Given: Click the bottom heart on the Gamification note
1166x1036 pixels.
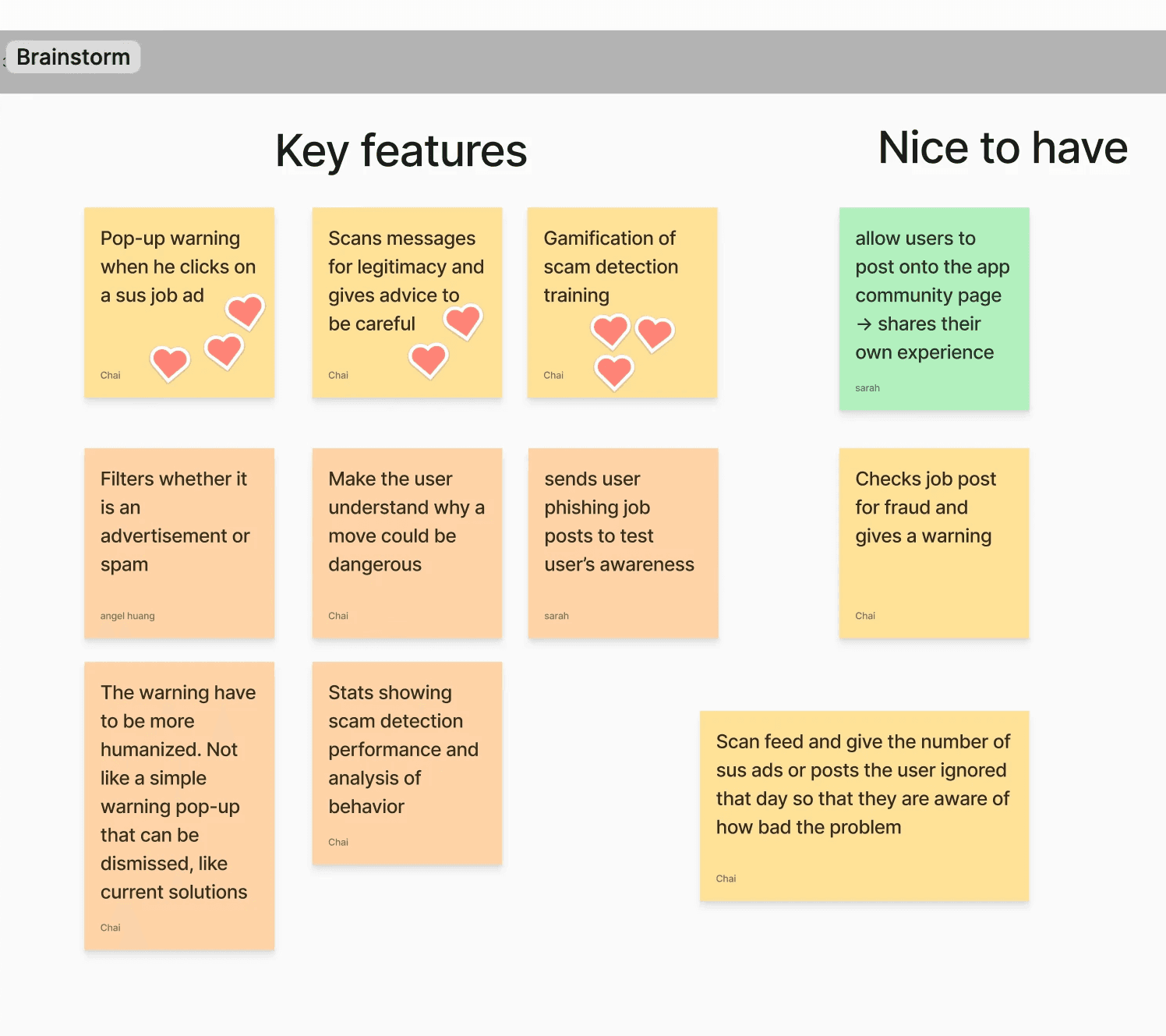Looking at the screenshot, I should pyautogui.click(x=614, y=371).
